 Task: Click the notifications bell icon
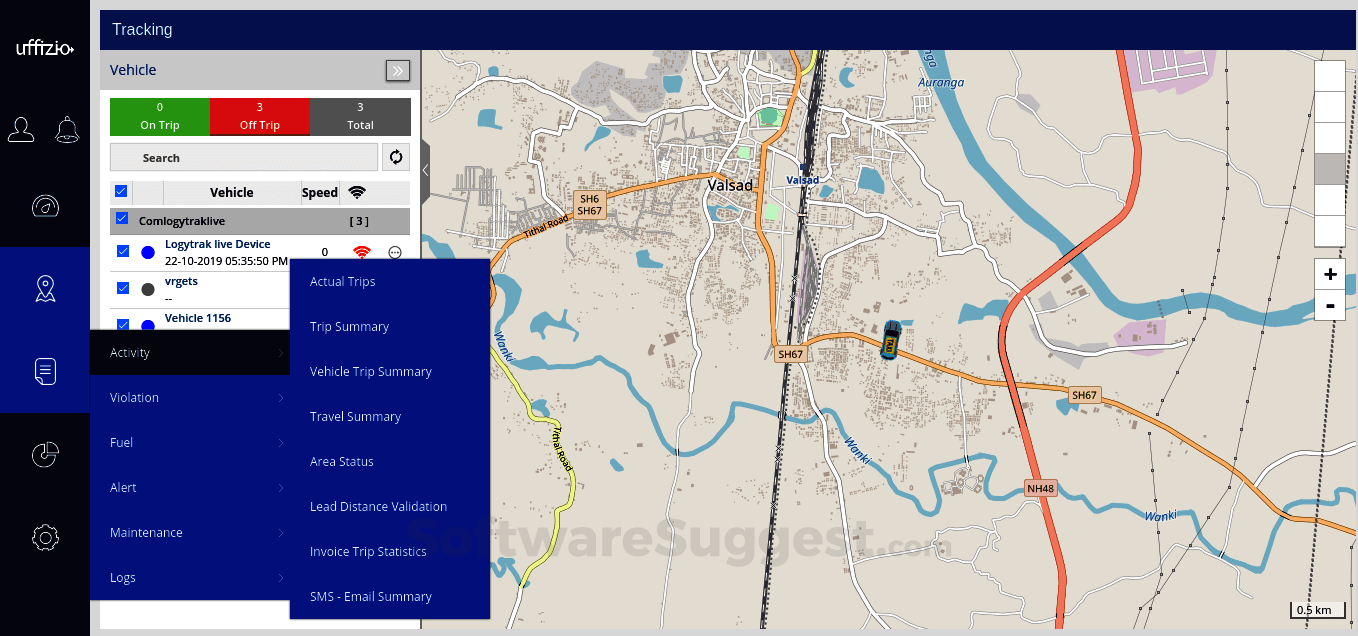coord(66,129)
